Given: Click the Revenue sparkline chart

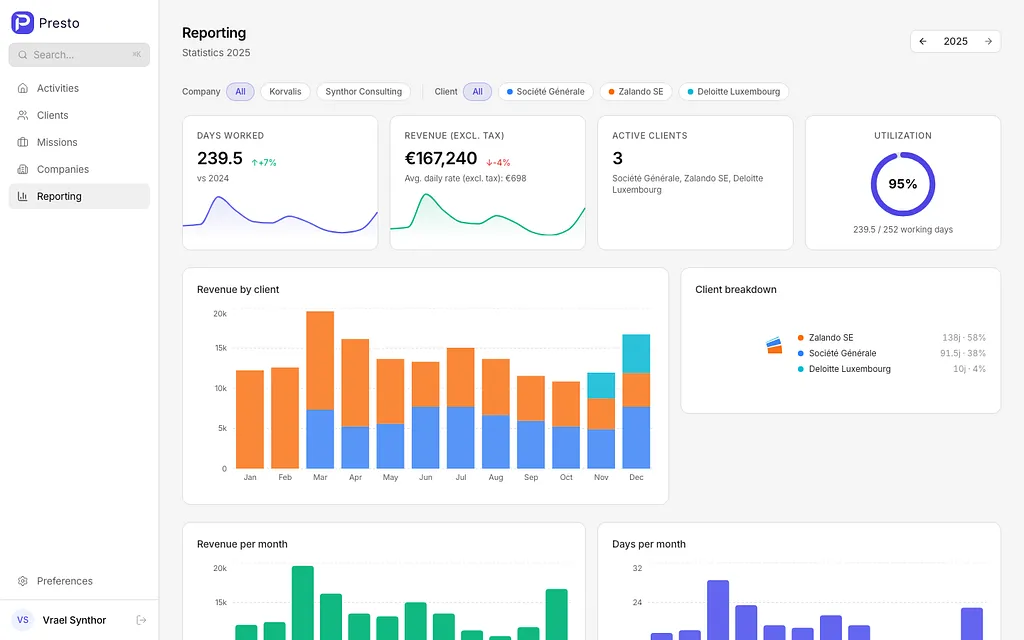Looking at the screenshot, I should [488, 214].
